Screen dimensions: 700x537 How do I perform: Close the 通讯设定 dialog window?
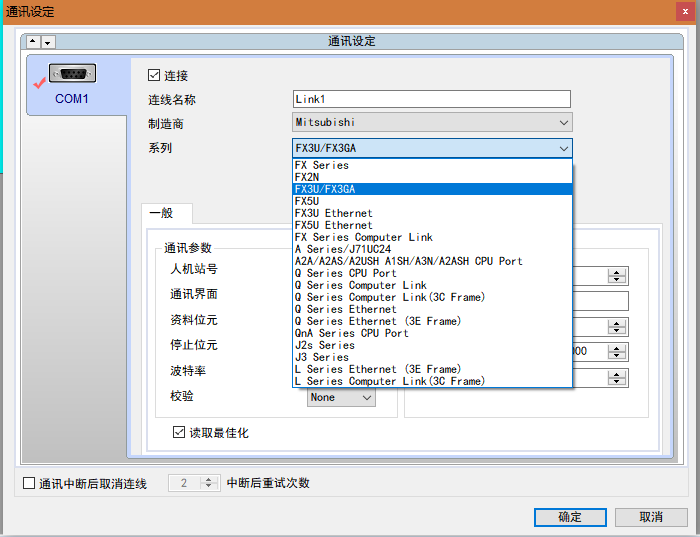pyautogui.click(x=685, y=11)
